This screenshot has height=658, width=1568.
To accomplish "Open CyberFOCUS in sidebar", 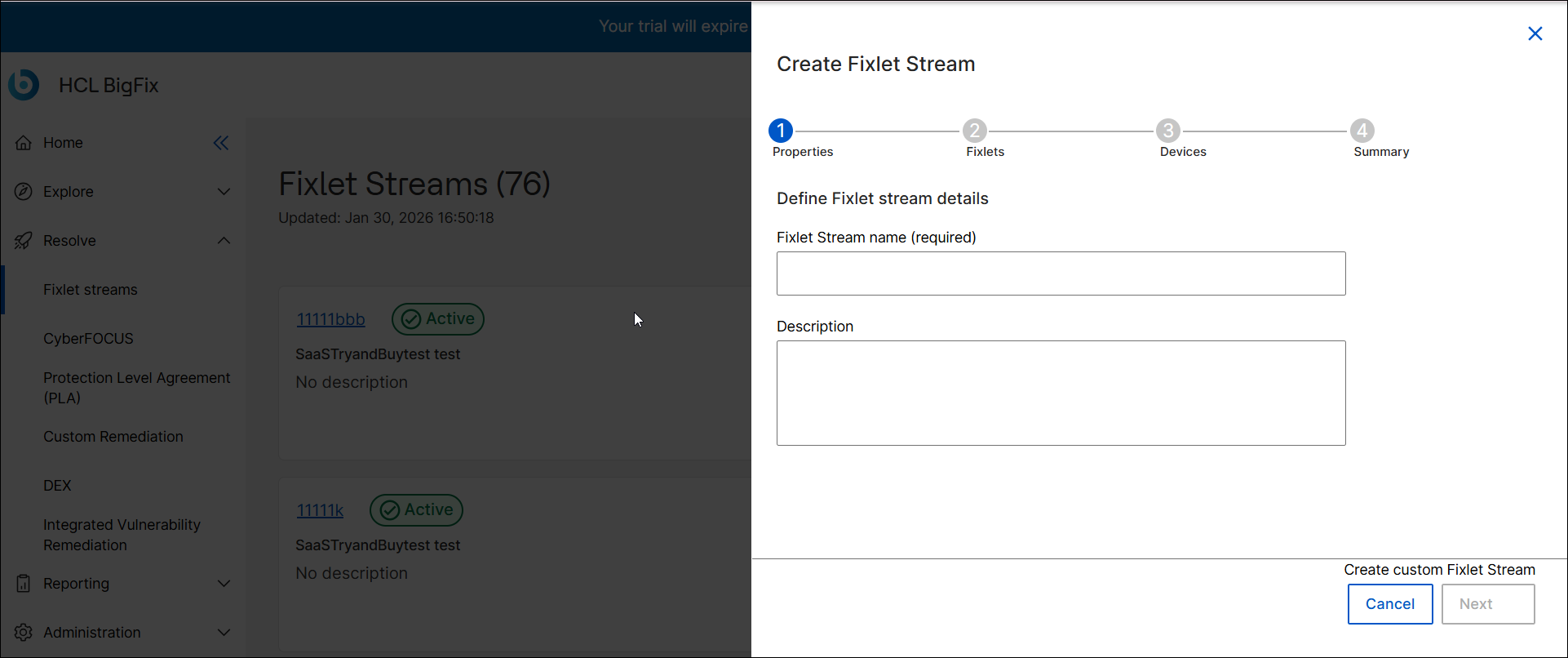I will click(x=88, y=339).
